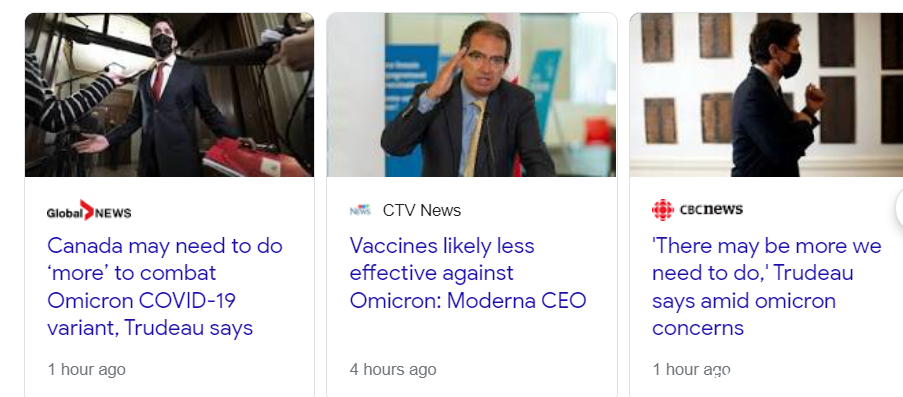Click the CBC News wordmark
903x397 pixels.
point(711,209)
